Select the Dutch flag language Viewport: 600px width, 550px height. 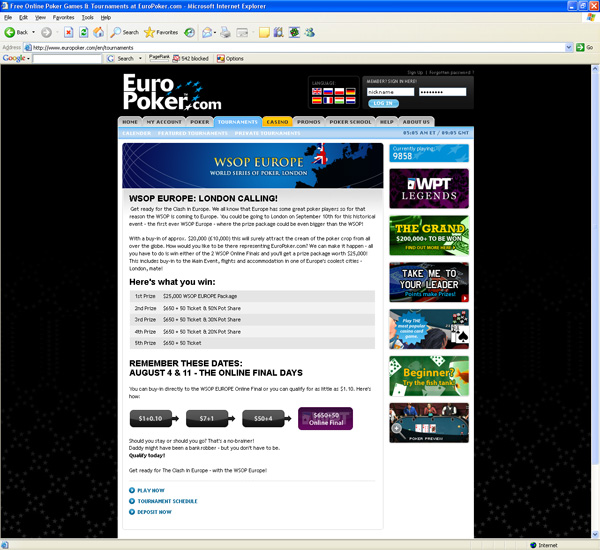[351, 100]
